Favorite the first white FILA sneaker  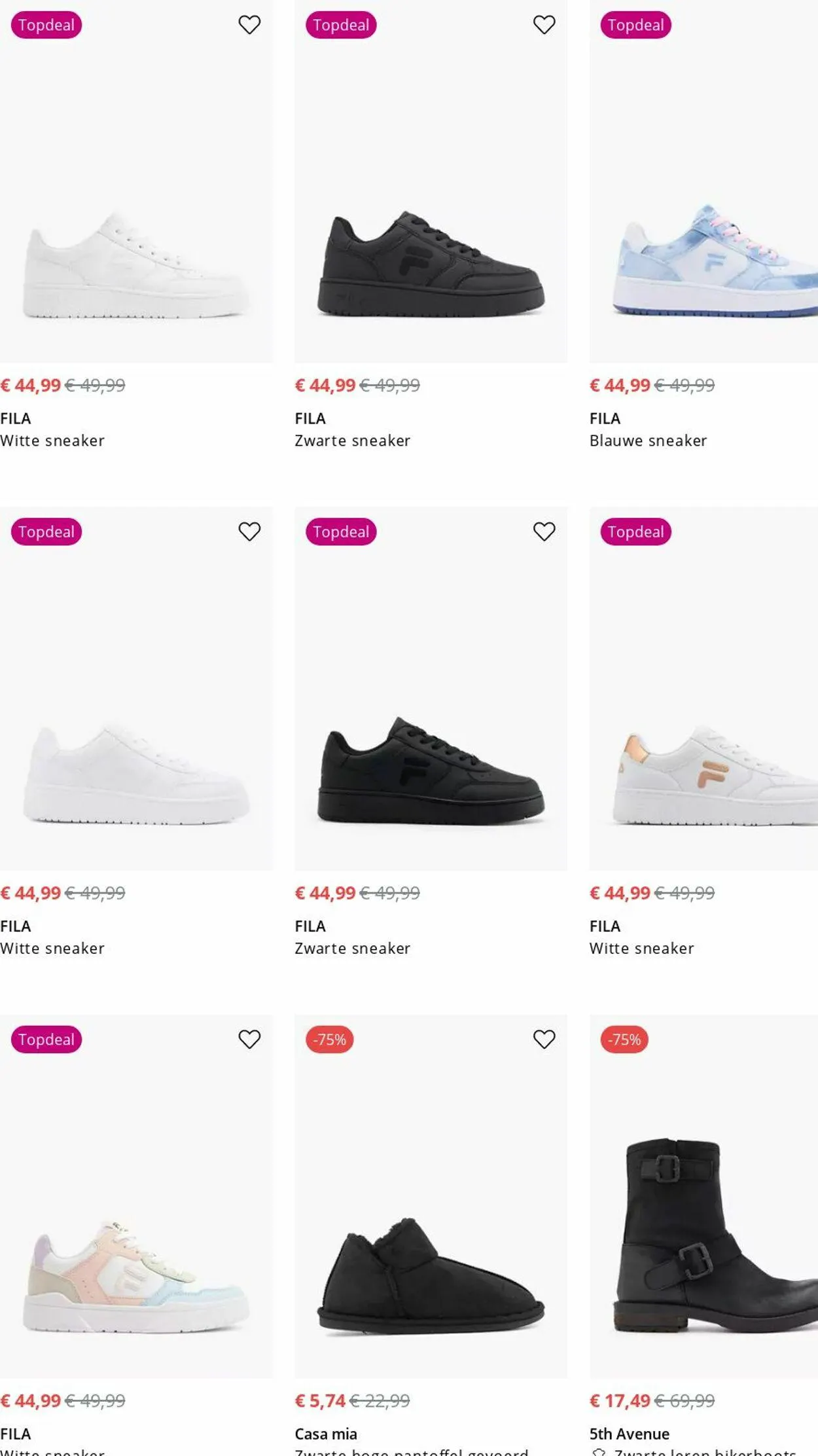(x=249, y=25)
